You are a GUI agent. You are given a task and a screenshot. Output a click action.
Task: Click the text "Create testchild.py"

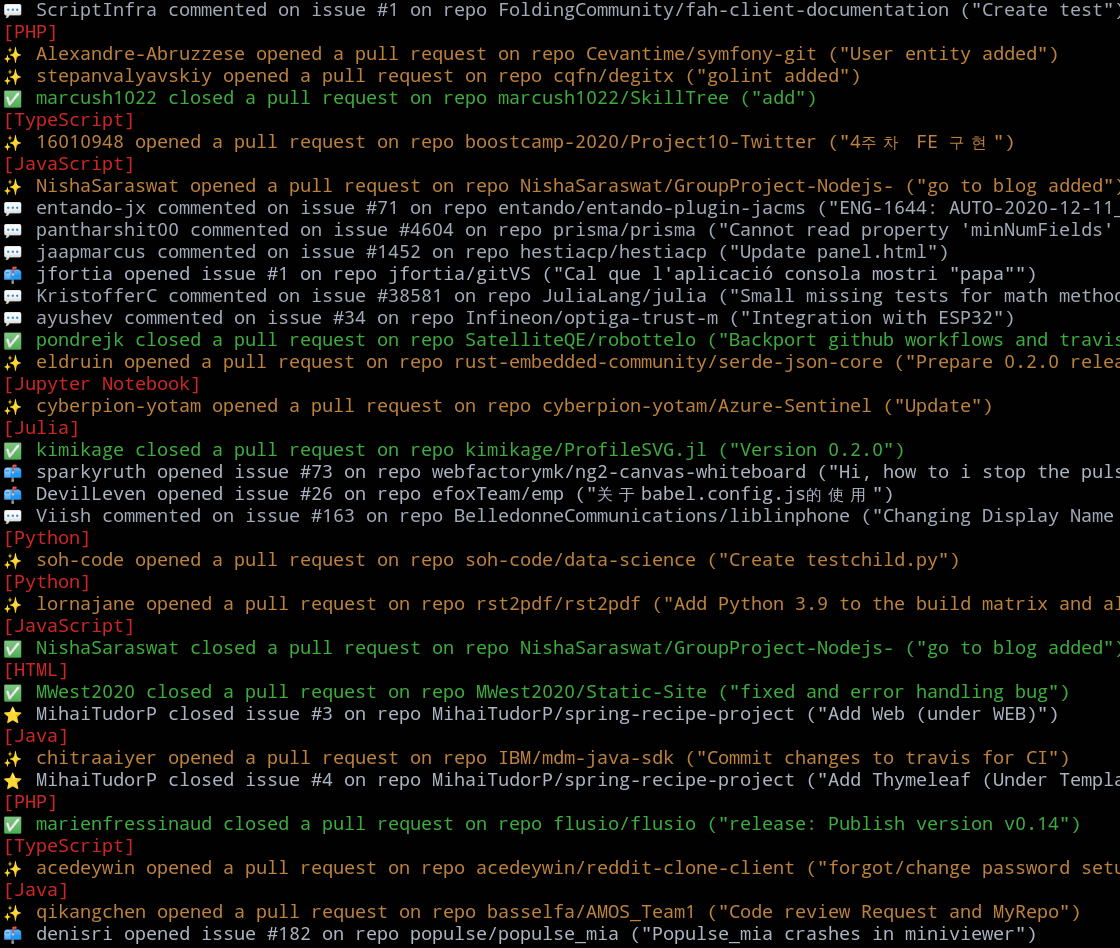tap(833, 561)
